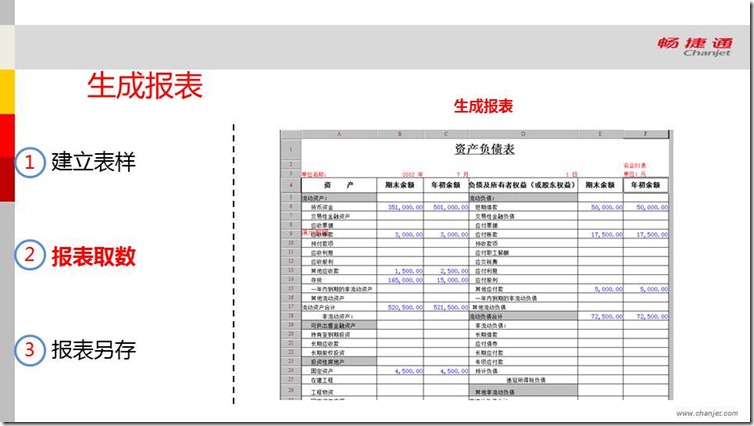Click the large red 生成报表 slide title
The image size is (754, 426).
click(145, 85)
